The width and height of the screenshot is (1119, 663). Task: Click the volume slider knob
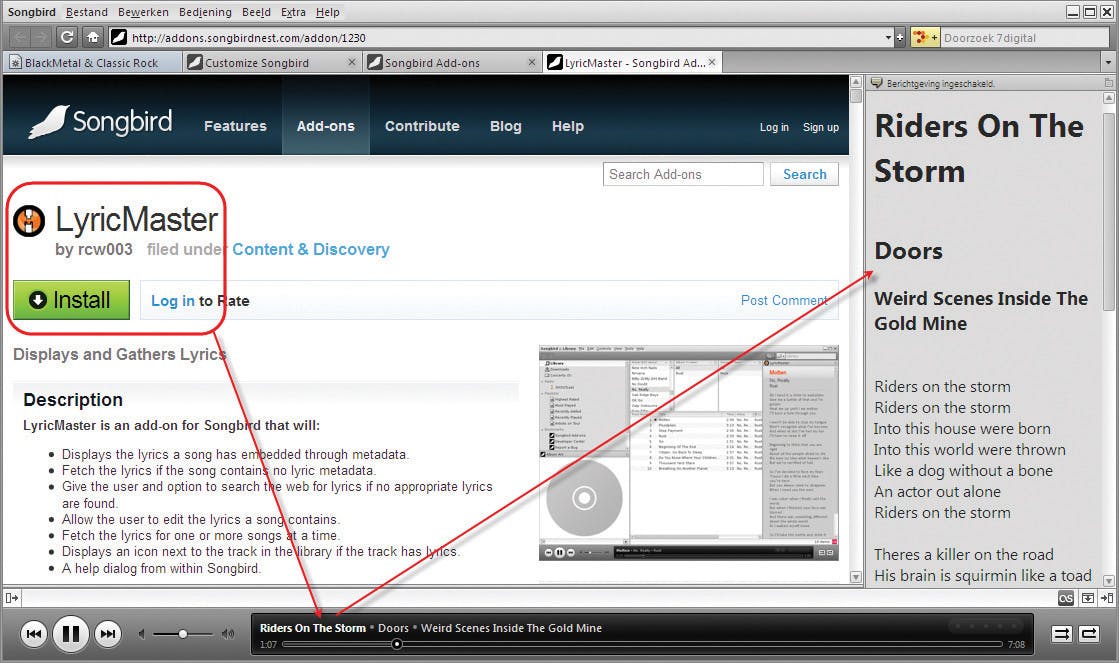183,634
